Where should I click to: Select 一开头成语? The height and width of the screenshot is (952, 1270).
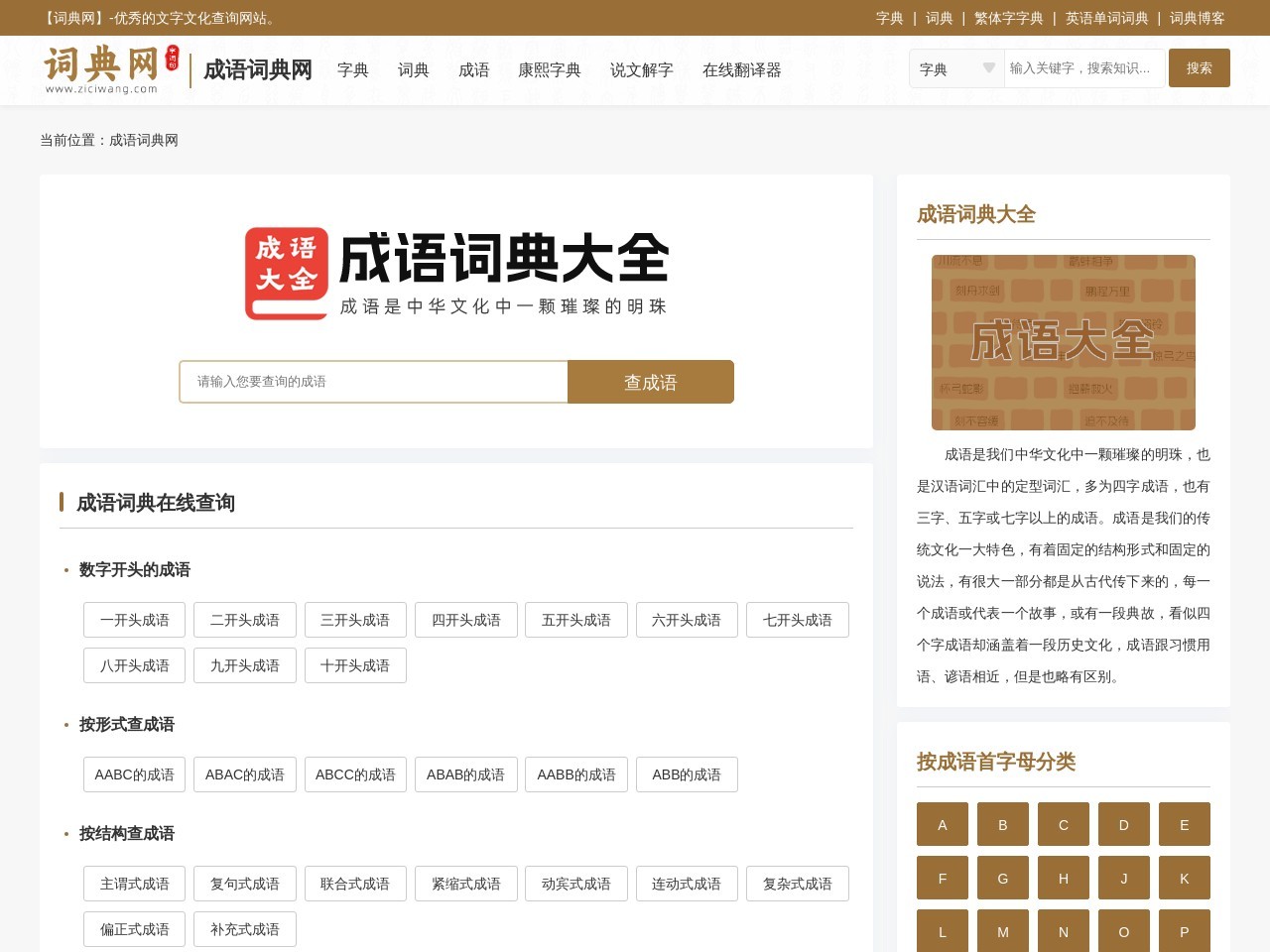(x=135, y=620)
